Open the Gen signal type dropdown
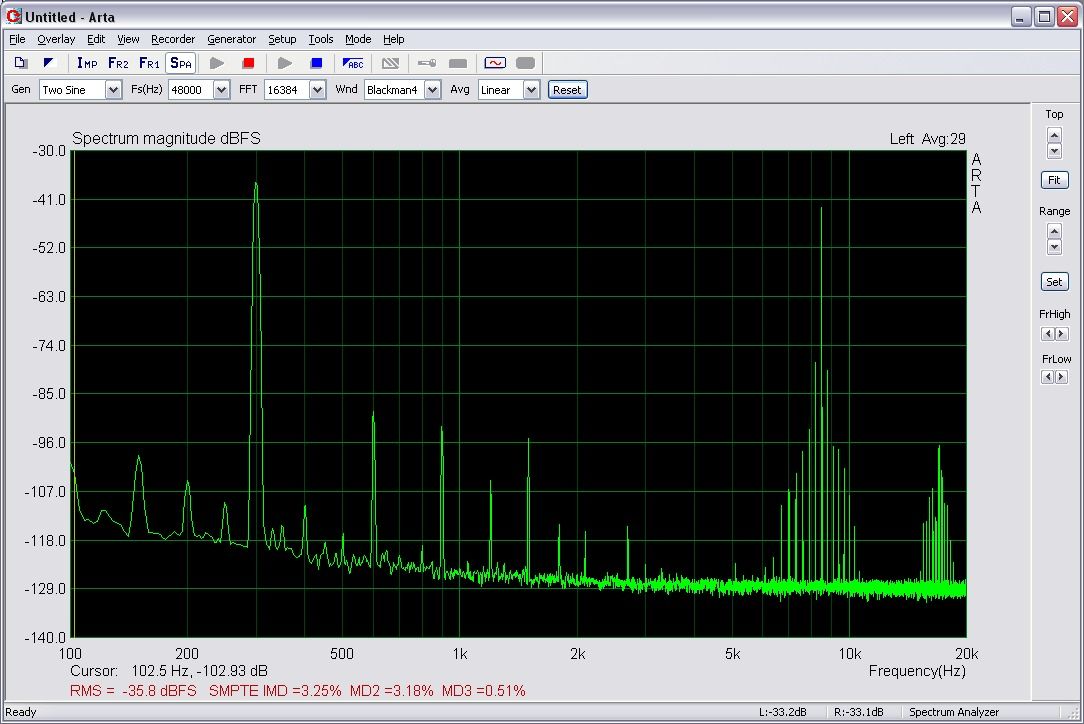 (x=114, y=90)
